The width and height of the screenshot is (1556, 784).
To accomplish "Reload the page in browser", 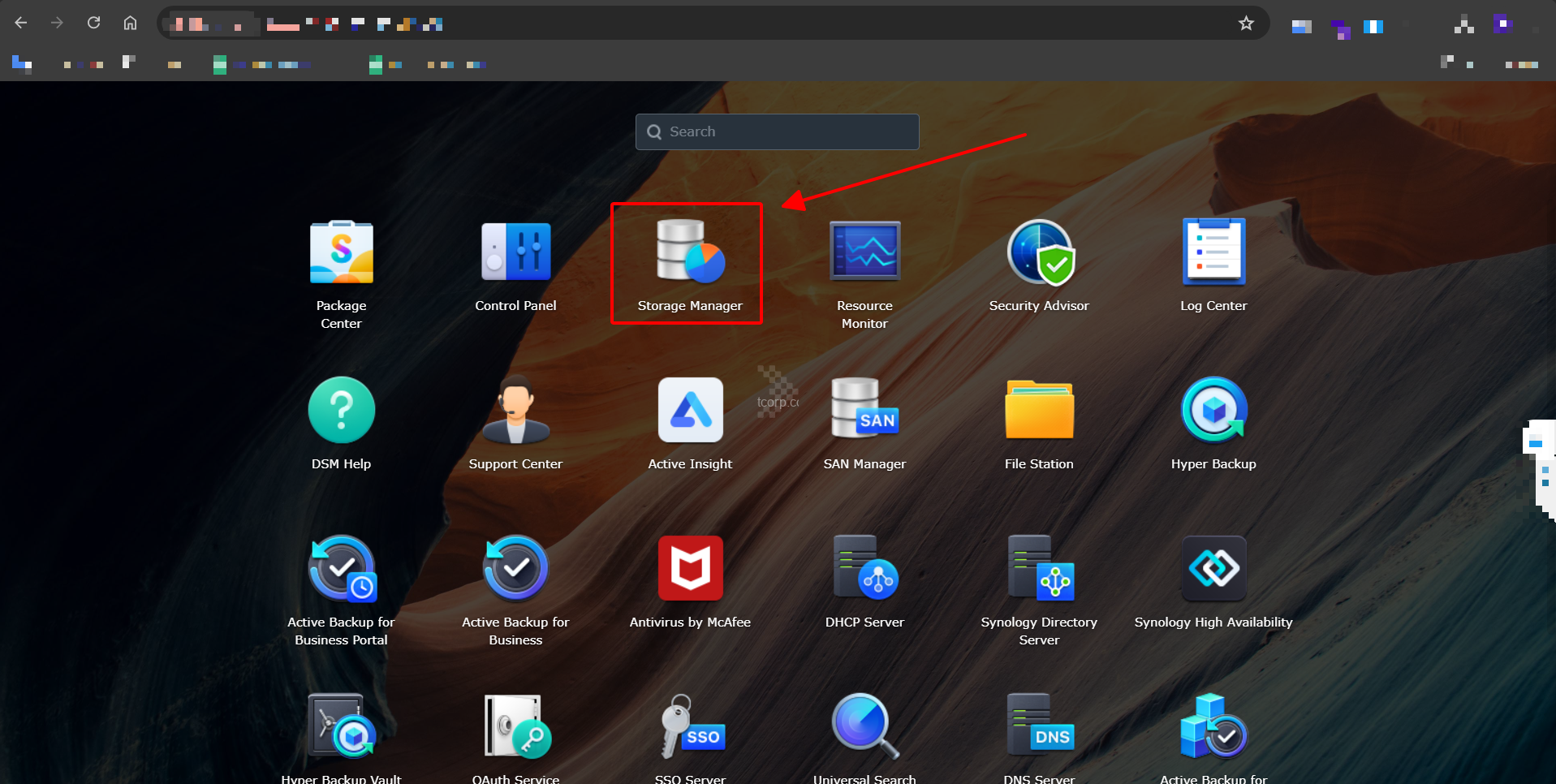I will 93,23.
